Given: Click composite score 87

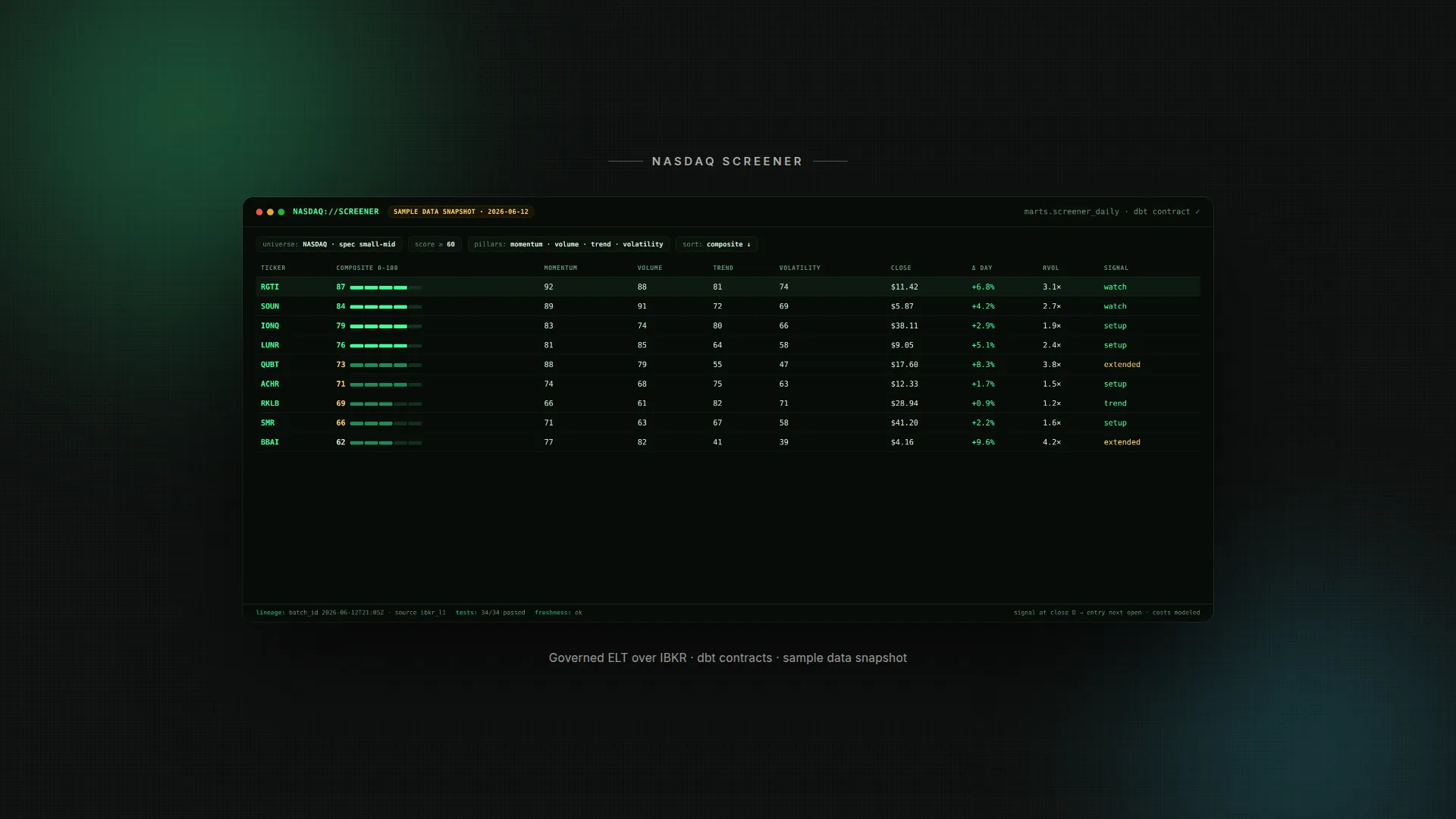Looking at the screenshot, I should [x=340, y=287].
